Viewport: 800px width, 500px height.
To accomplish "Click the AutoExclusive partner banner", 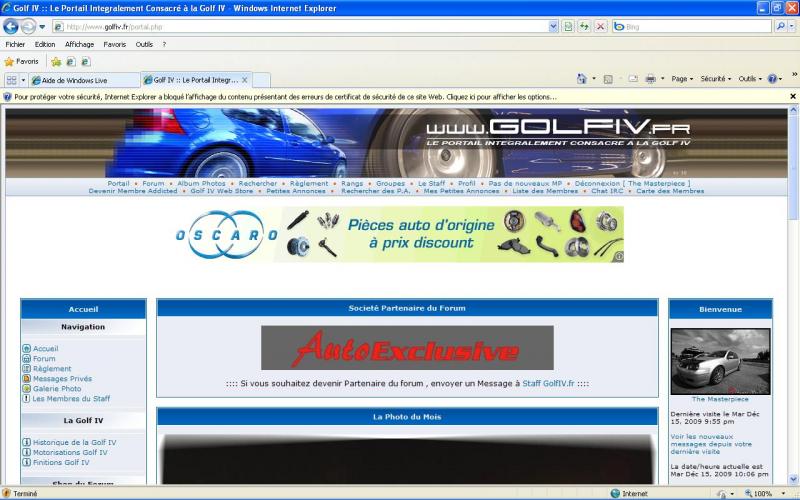I will (x=407, y=347).
